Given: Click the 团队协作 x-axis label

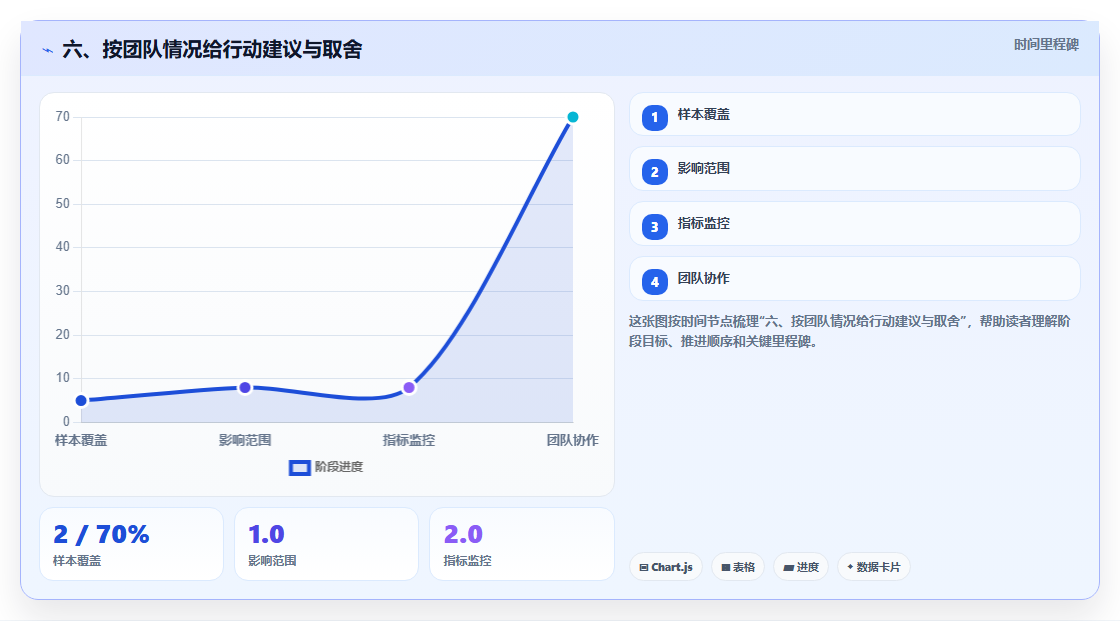Looking at the screenshot, I should [573, 440].
